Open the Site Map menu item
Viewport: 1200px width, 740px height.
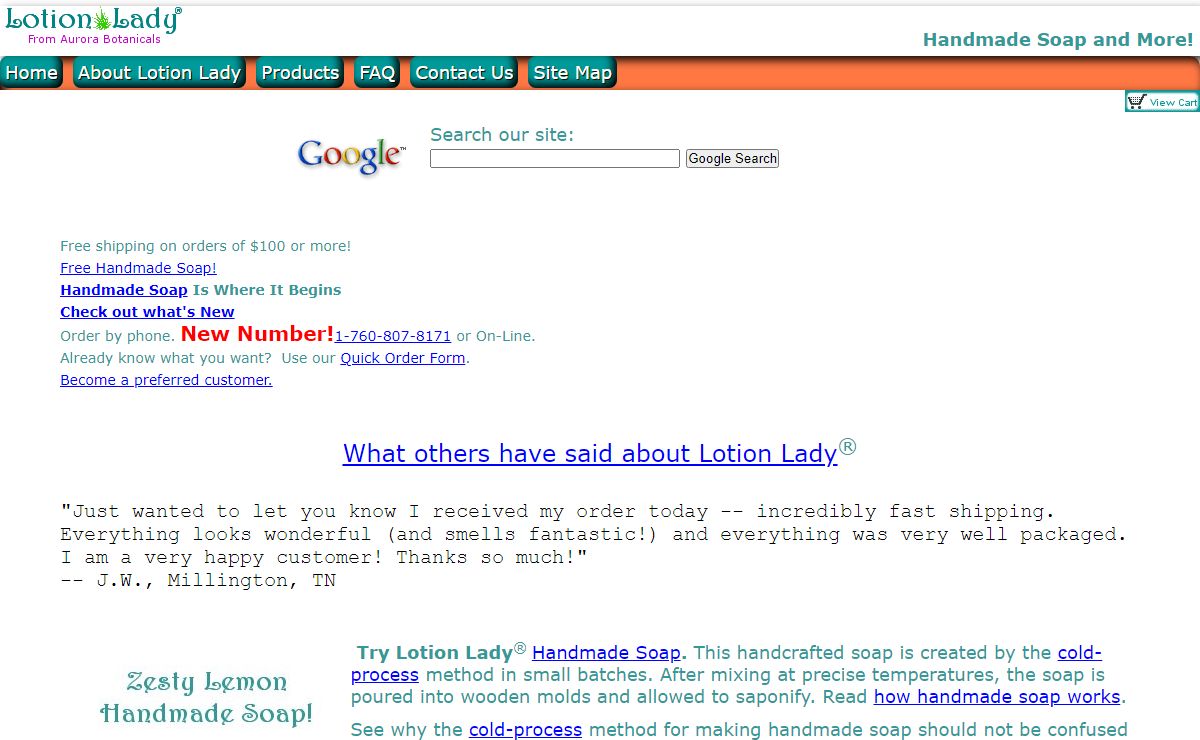coord(572,73)
